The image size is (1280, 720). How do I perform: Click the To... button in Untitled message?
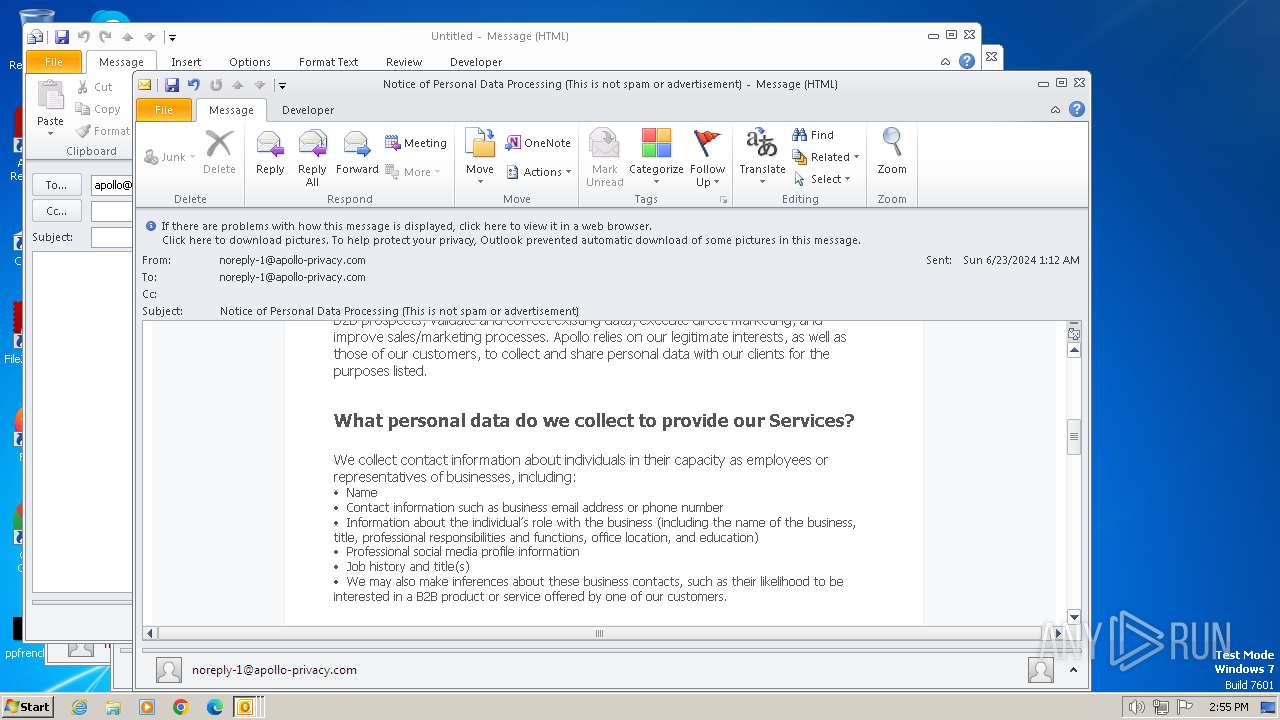(56, 185)
